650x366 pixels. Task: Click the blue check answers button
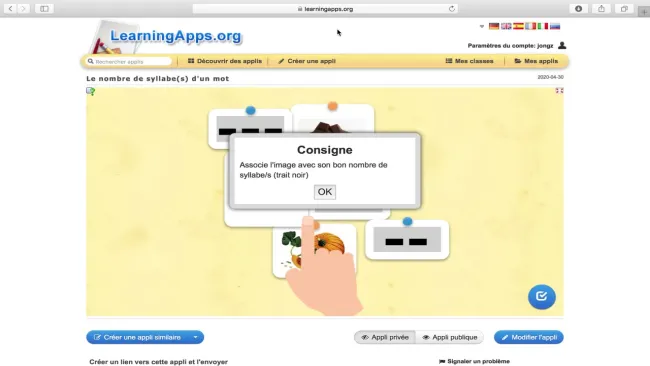tap(541, 297)
